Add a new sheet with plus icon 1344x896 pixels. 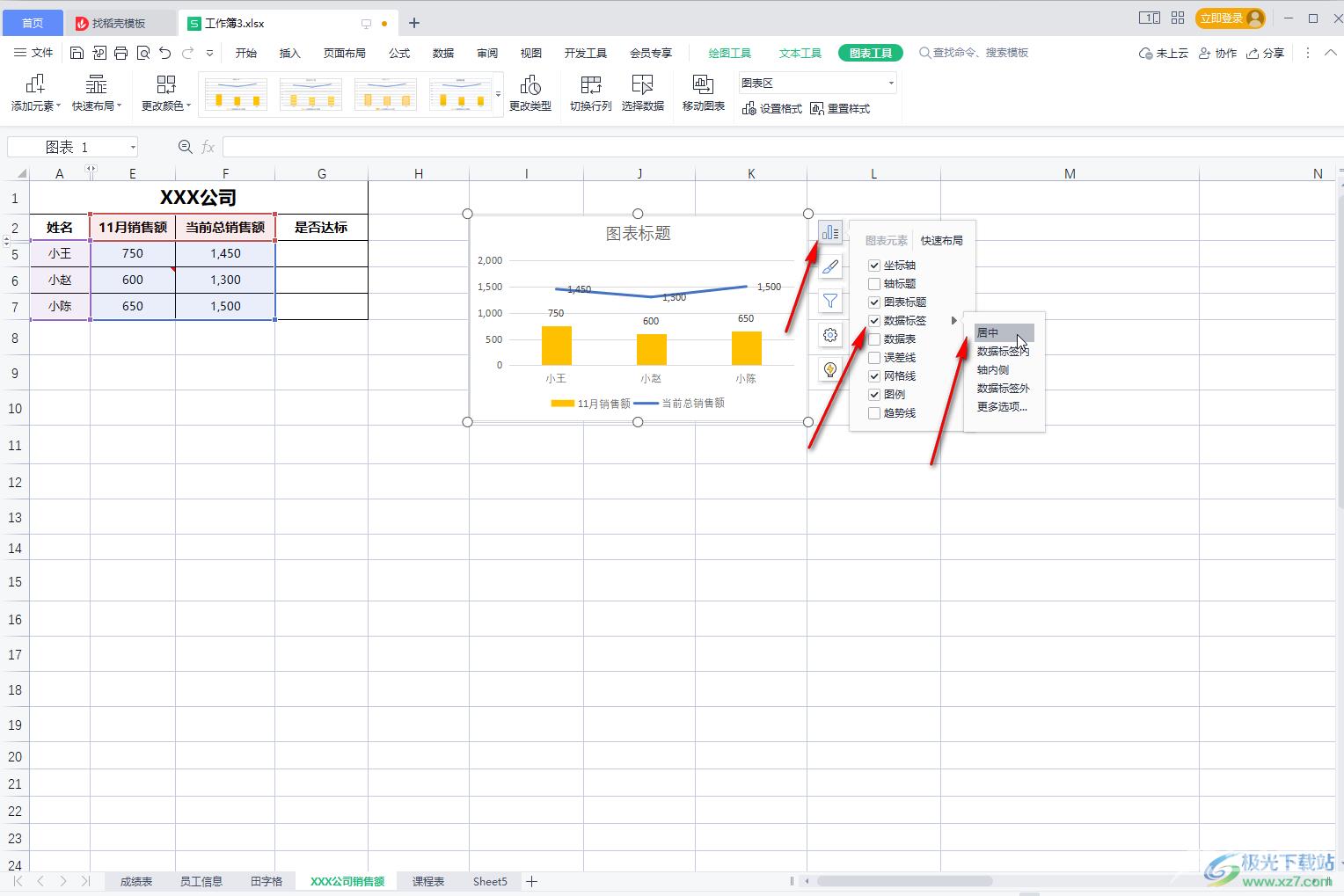(x=531, y=881)
